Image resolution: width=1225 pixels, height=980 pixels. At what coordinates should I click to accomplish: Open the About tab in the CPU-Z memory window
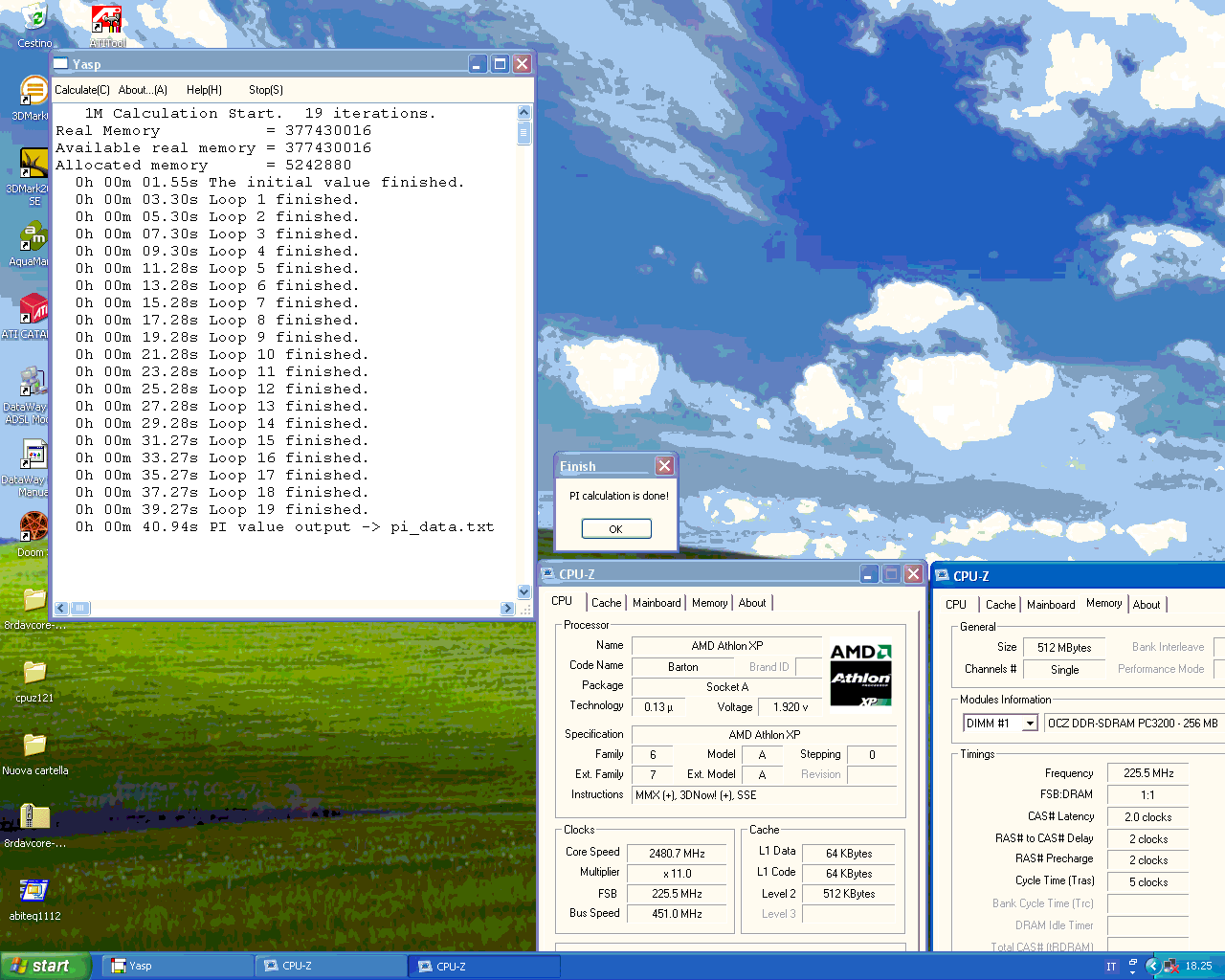point(1147,605)
